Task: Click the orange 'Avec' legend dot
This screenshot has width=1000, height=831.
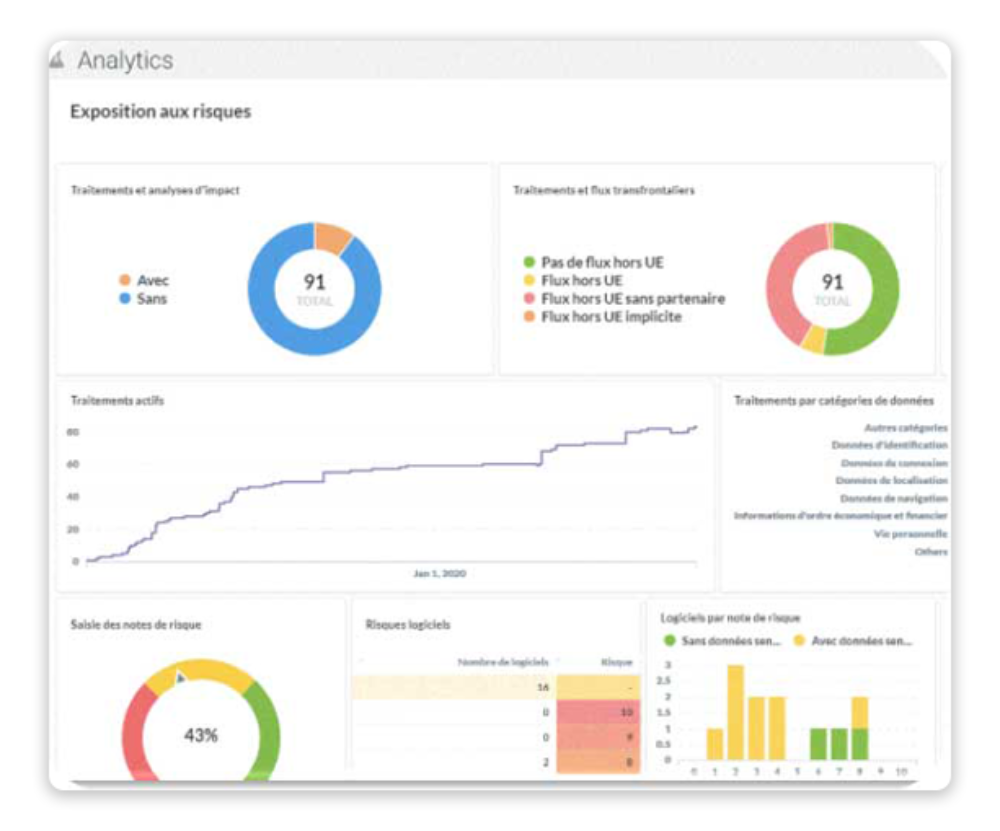Action: (x=125, y=280)
